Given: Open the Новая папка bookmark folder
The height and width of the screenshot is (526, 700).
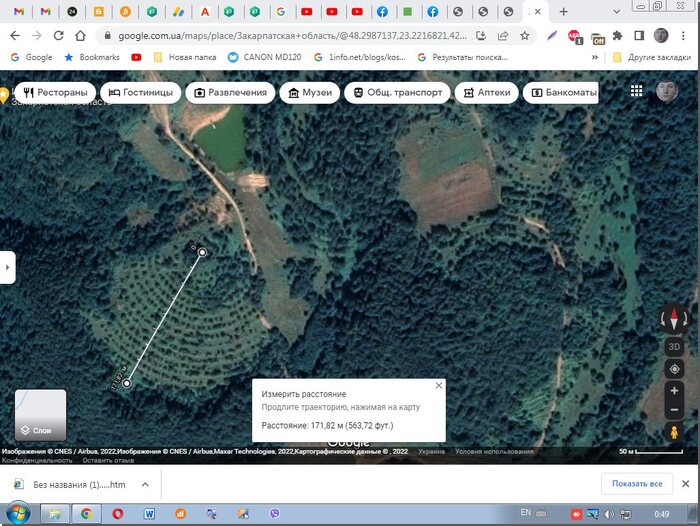Looking at the screenshot, I should [x=186, y=57].
